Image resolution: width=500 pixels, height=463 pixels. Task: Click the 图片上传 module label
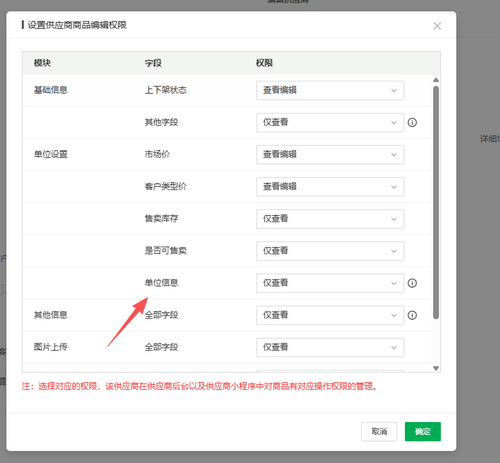coord(51,347)
